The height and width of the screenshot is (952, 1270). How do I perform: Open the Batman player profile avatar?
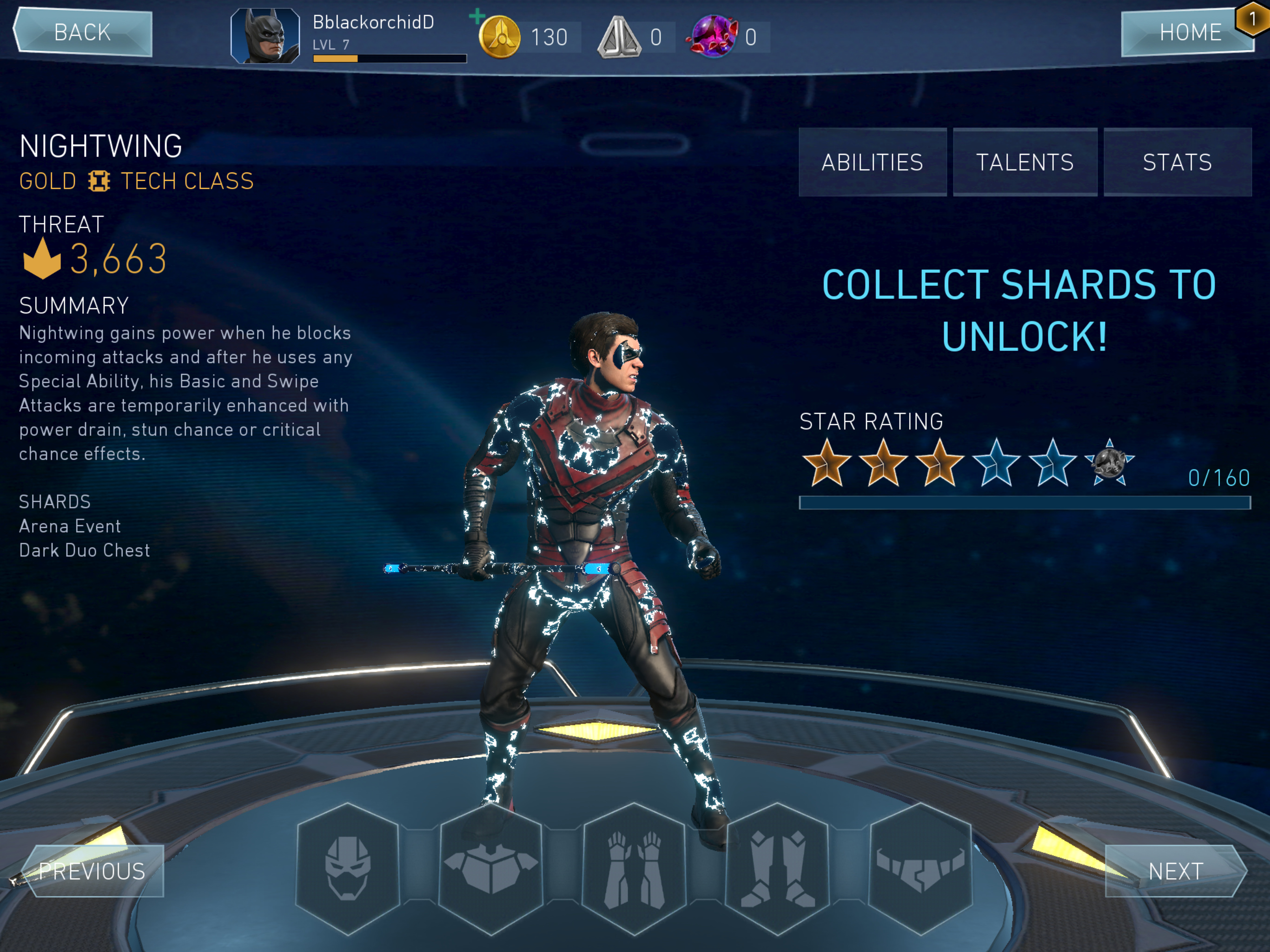[x=265, y=36]
